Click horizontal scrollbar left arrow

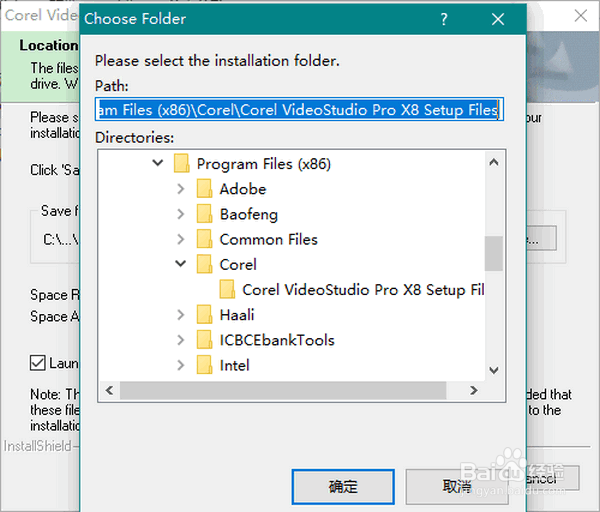pos(109,390)
